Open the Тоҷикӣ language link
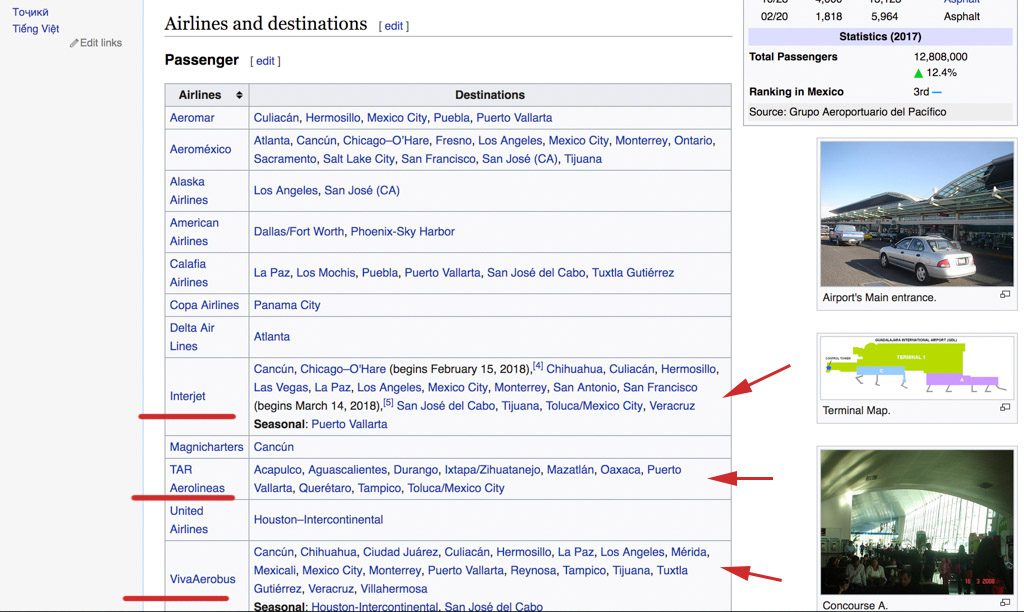The height and width of the screenshot is (612, 1024). (x=30, y=12)
